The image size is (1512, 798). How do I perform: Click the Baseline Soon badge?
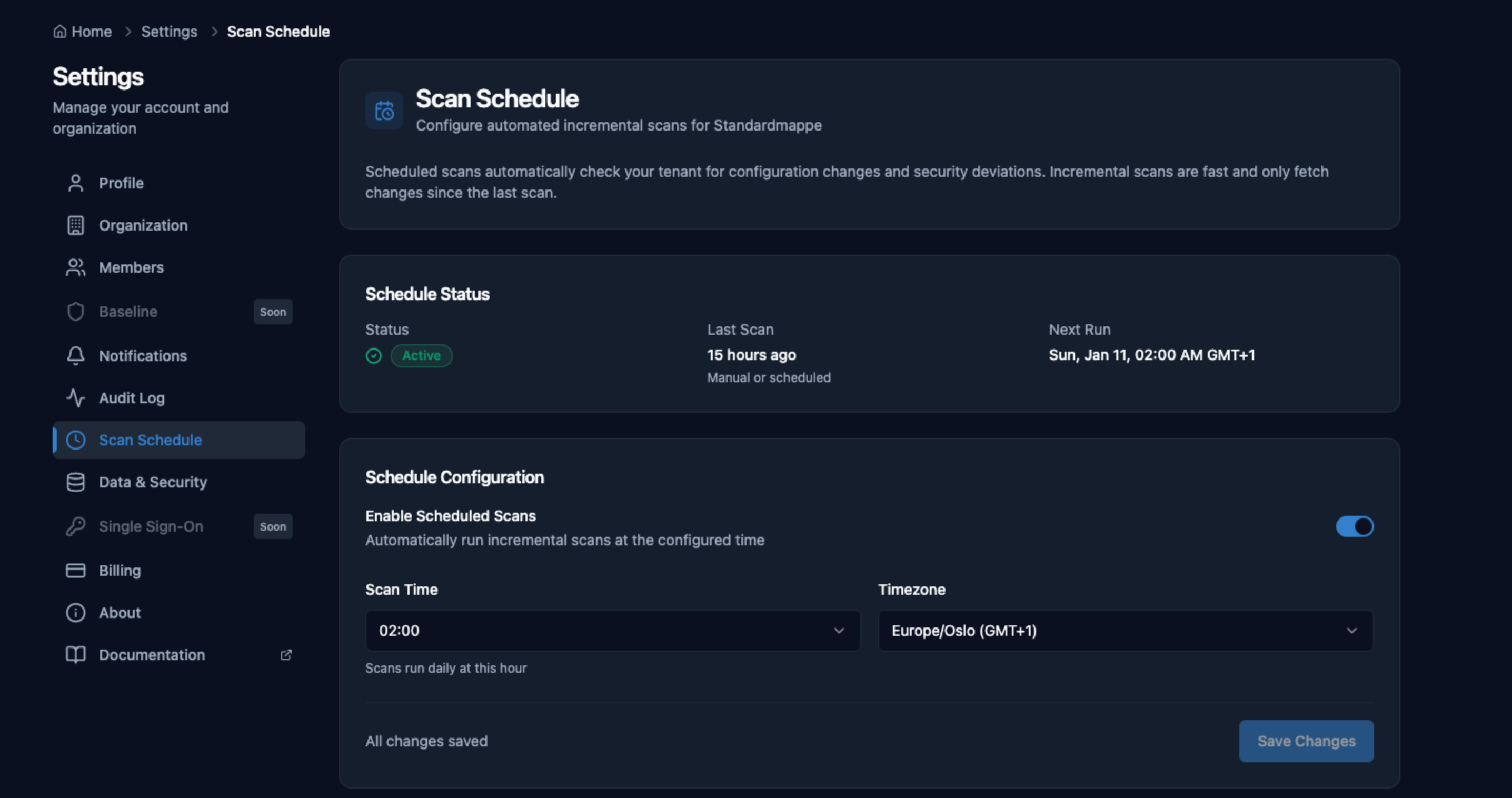273,312
